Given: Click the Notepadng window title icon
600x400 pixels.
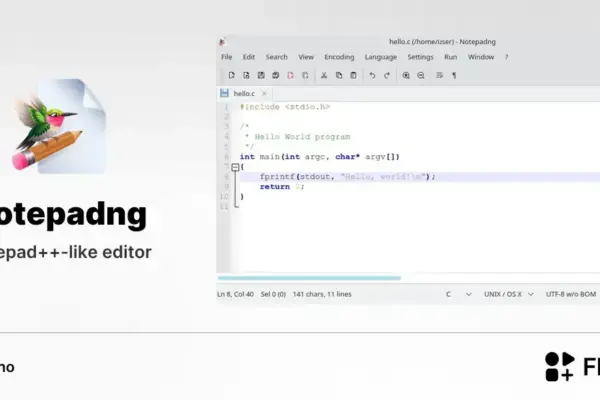Looking at the screenshot, I should click(x=222, y=42).
